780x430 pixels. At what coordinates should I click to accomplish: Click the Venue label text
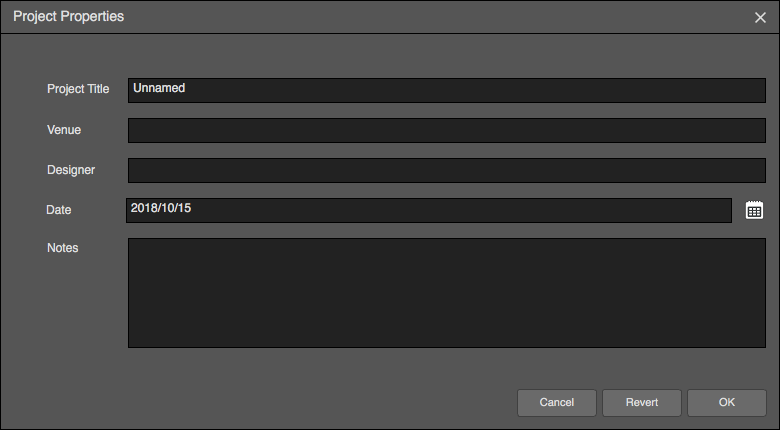point(64,130)
